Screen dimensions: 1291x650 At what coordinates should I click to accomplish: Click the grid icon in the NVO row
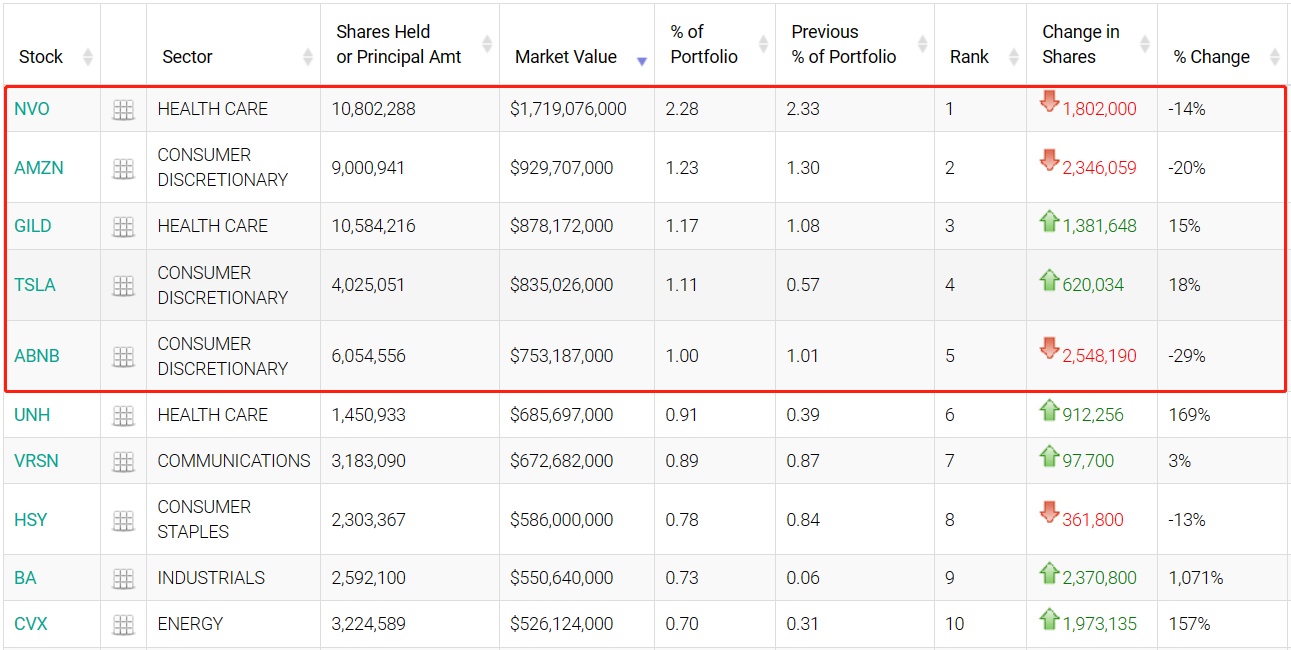point(123,110)
